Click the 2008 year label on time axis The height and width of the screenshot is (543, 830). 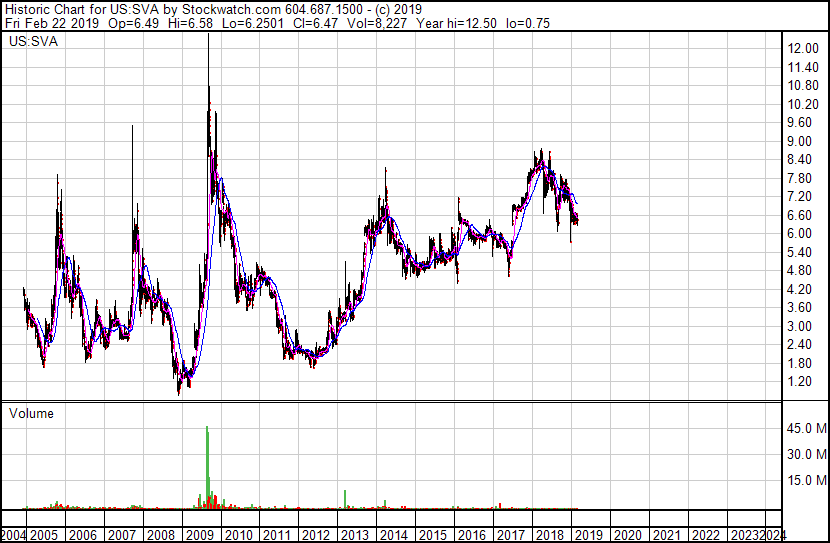160,535
